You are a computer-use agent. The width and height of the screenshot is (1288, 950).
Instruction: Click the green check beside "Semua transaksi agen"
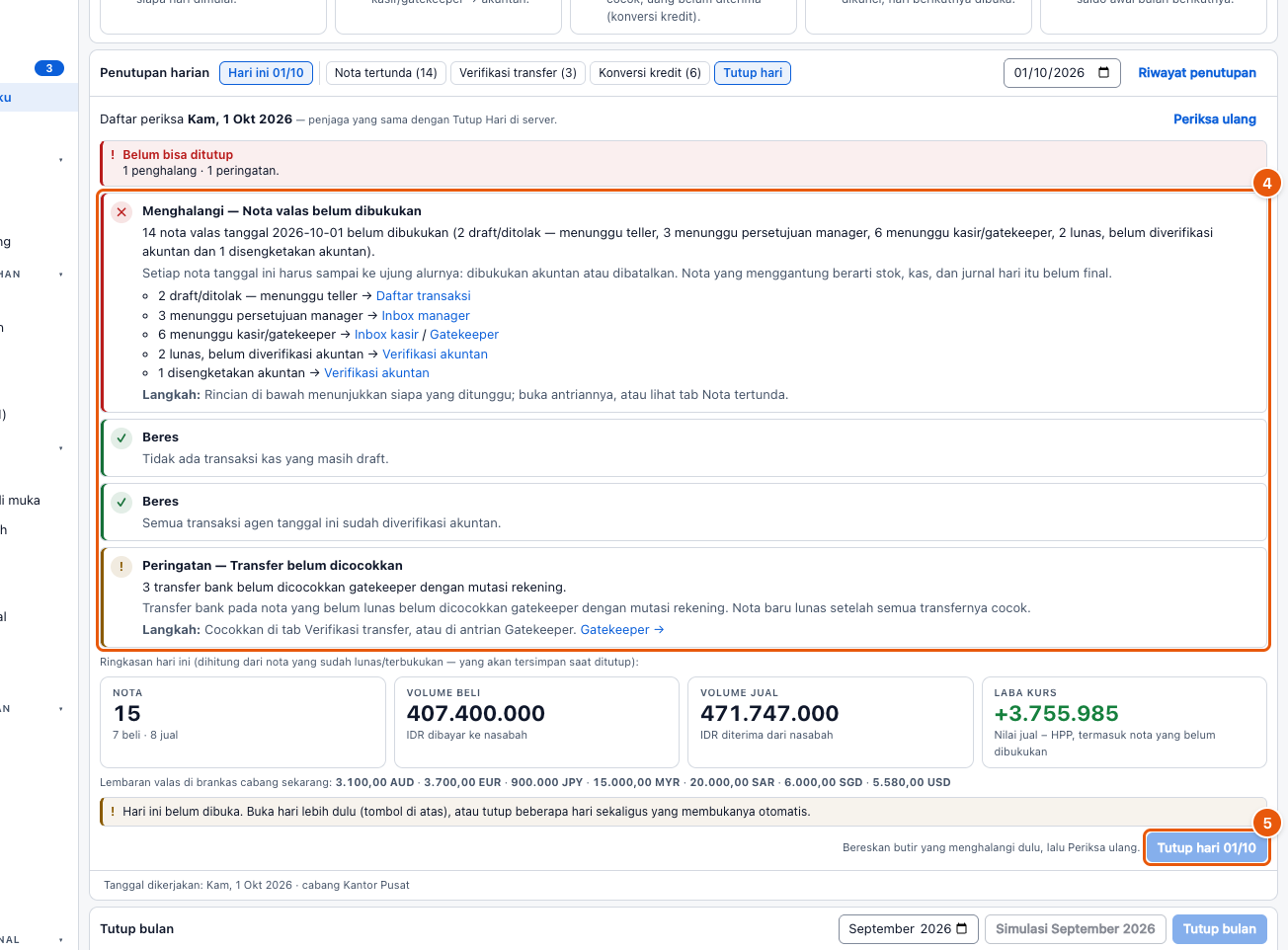(121, 503)
